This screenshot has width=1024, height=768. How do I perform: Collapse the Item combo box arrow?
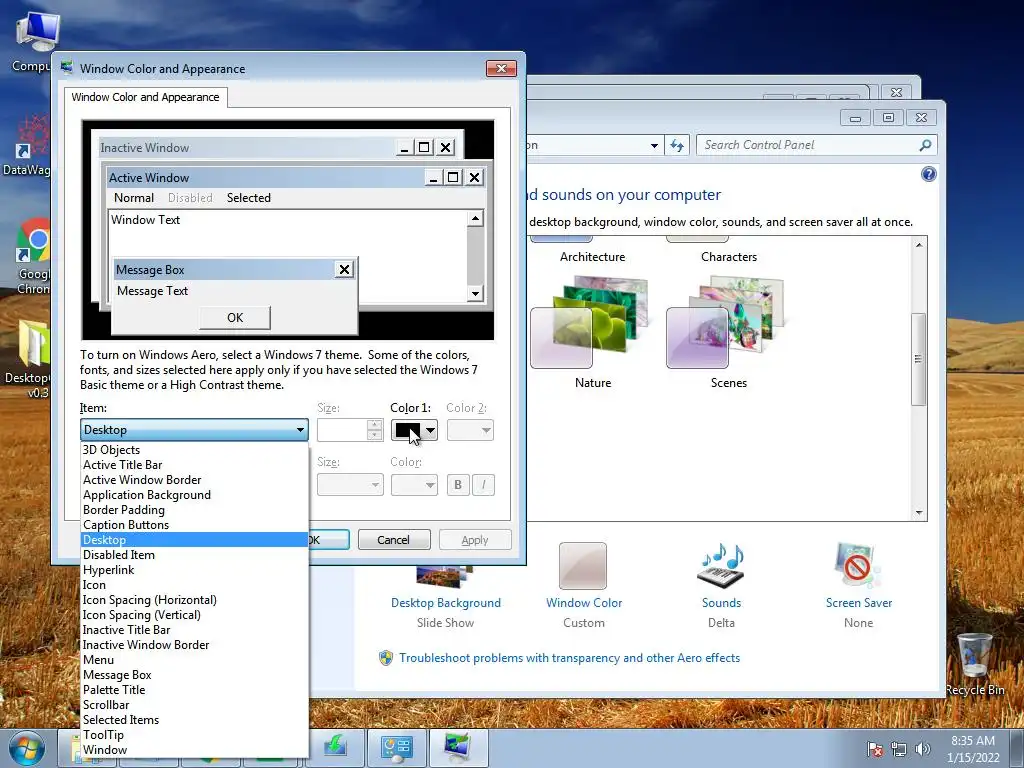(300, 430)
